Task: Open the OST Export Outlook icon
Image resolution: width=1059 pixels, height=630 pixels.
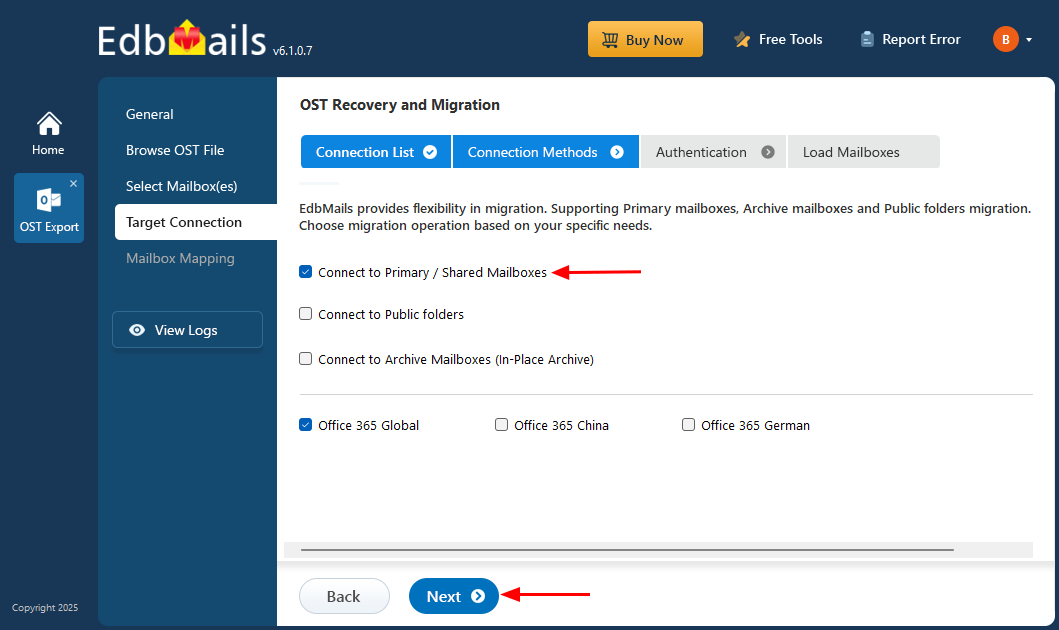Action: pos(49,200)
